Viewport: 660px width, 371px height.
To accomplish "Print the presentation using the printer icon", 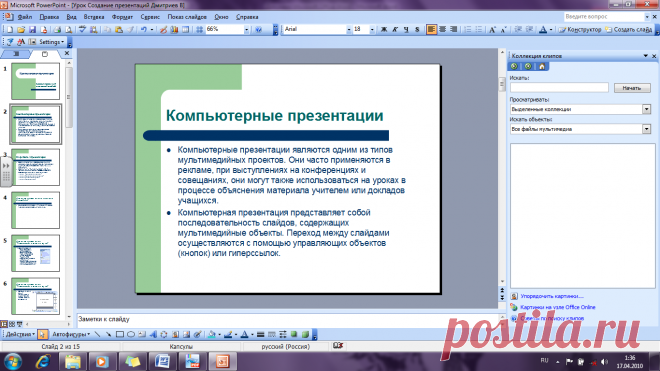I will tap(57, 29).
